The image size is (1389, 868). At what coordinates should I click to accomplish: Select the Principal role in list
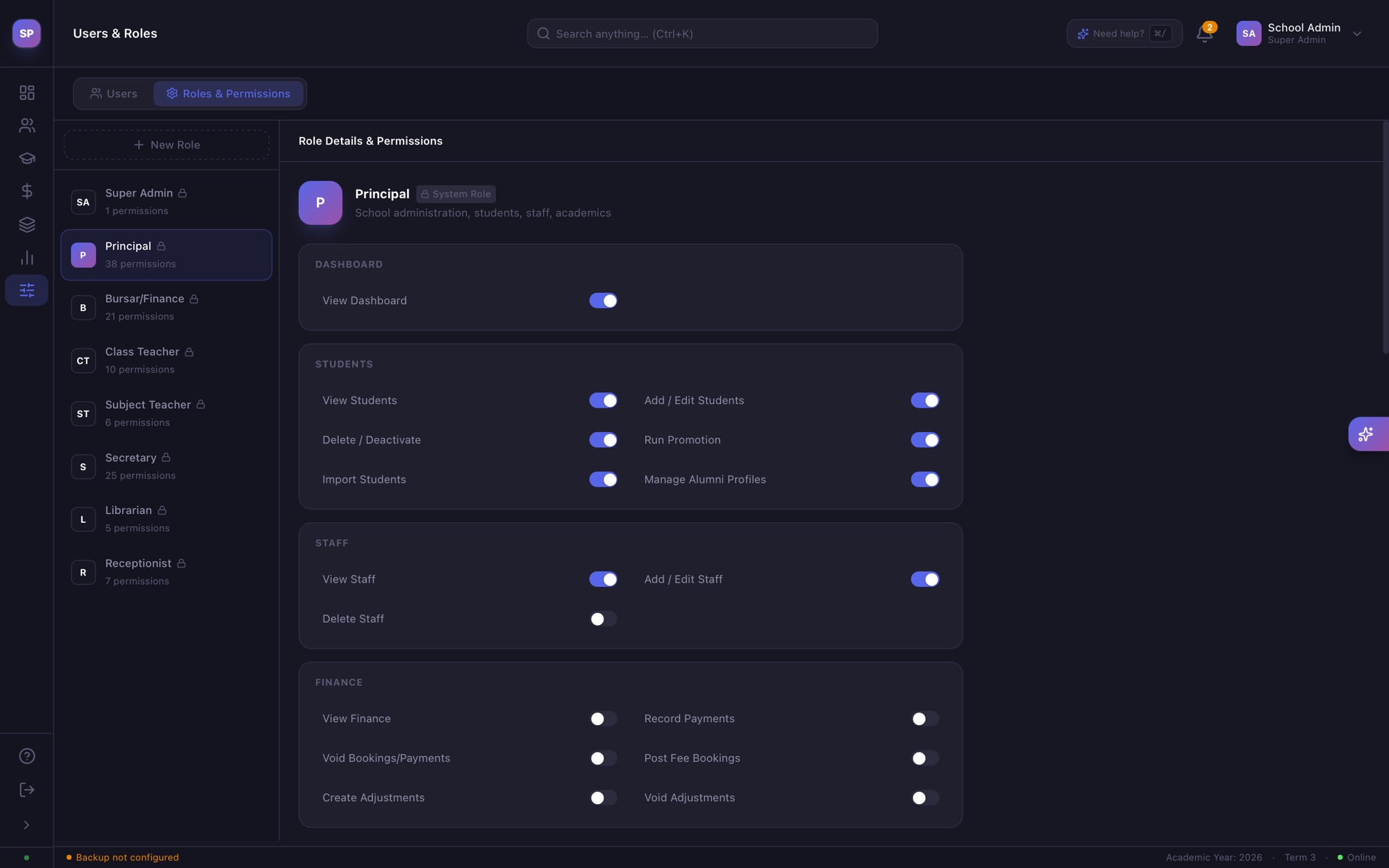click(x=166, y=255)
